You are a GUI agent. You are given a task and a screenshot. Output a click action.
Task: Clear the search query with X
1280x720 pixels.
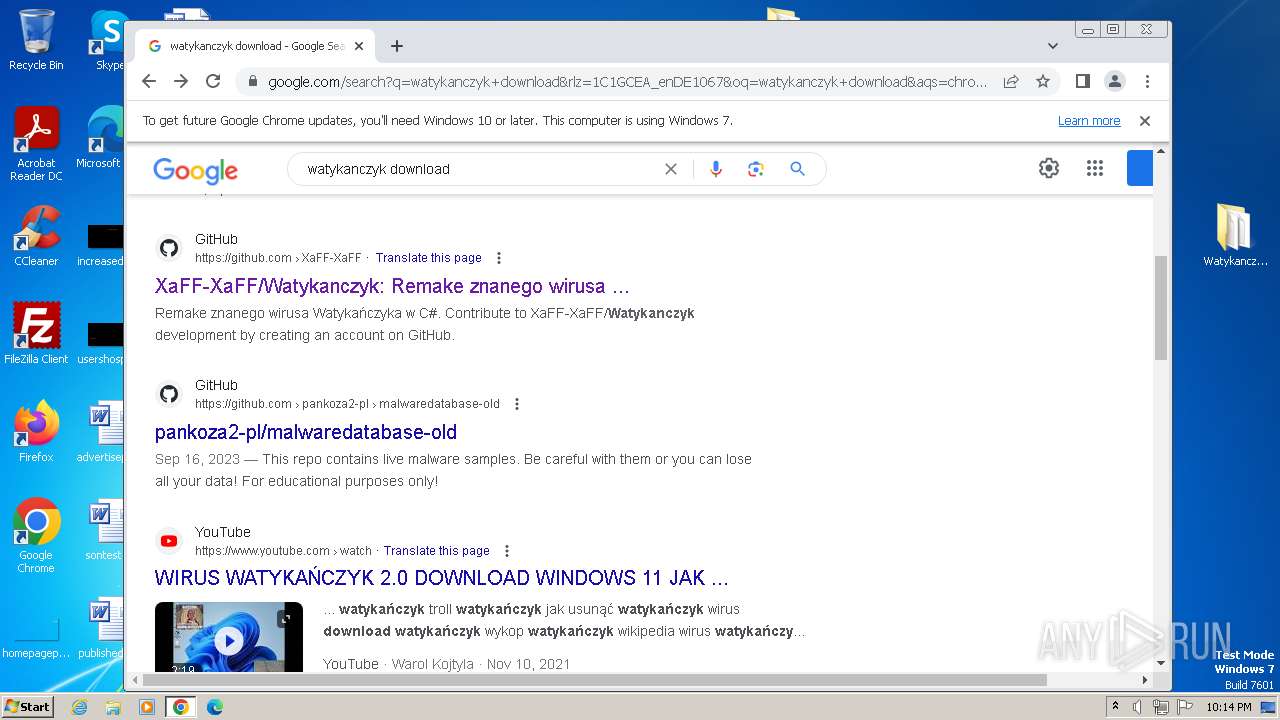[x=671, y=169]
